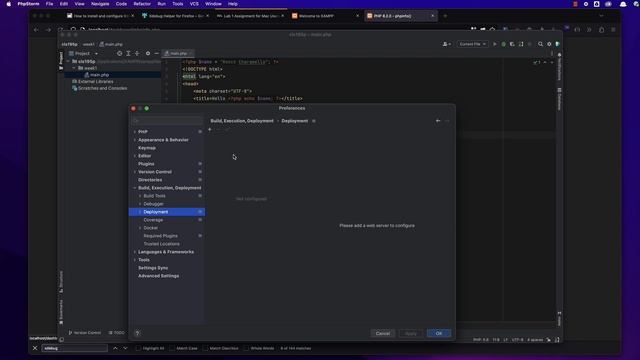
Task: Click the add server plus icon in Deployment
Action: tap(210, 129)
